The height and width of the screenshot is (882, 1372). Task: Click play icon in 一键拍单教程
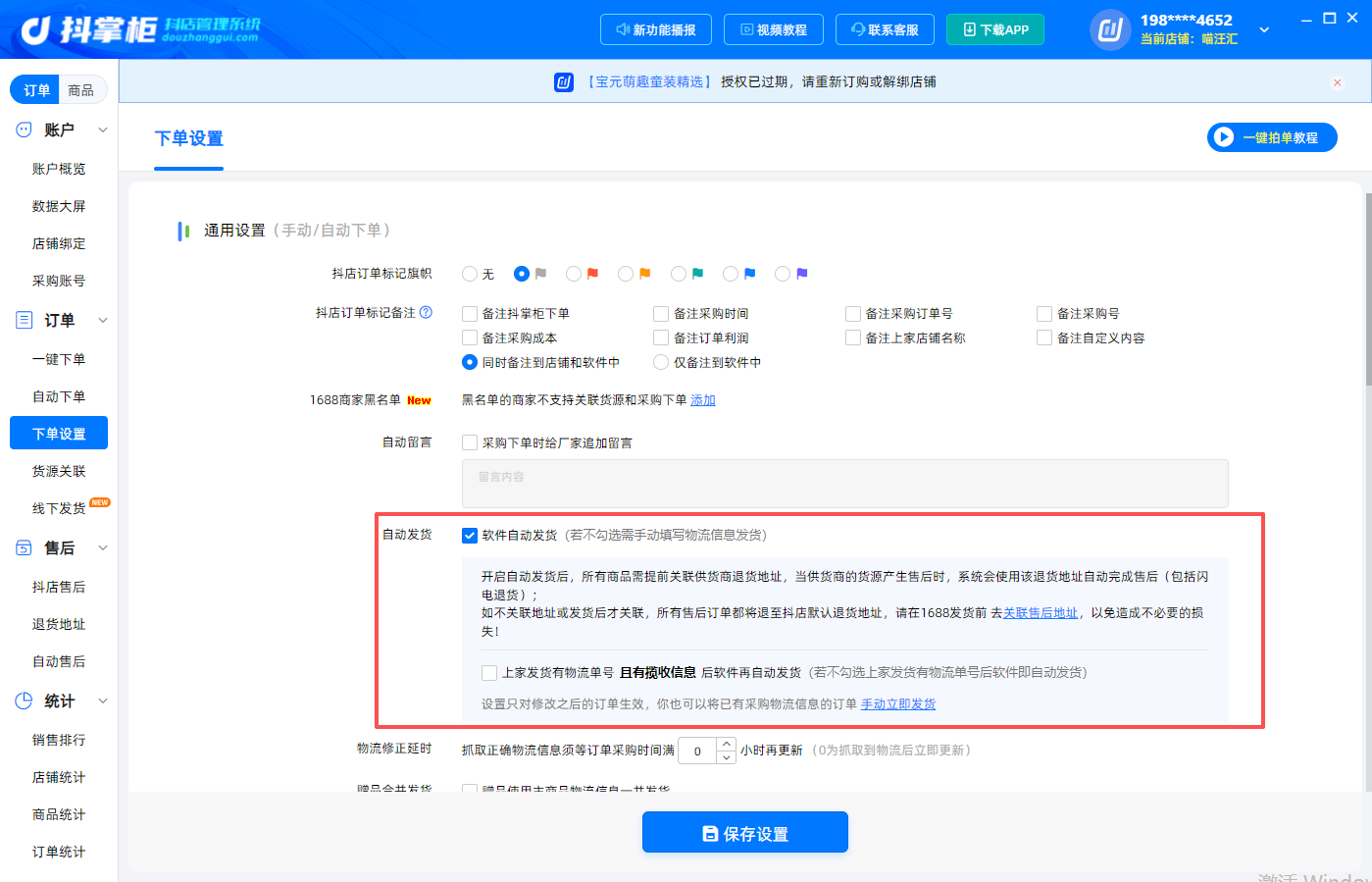coord(1224,137)
